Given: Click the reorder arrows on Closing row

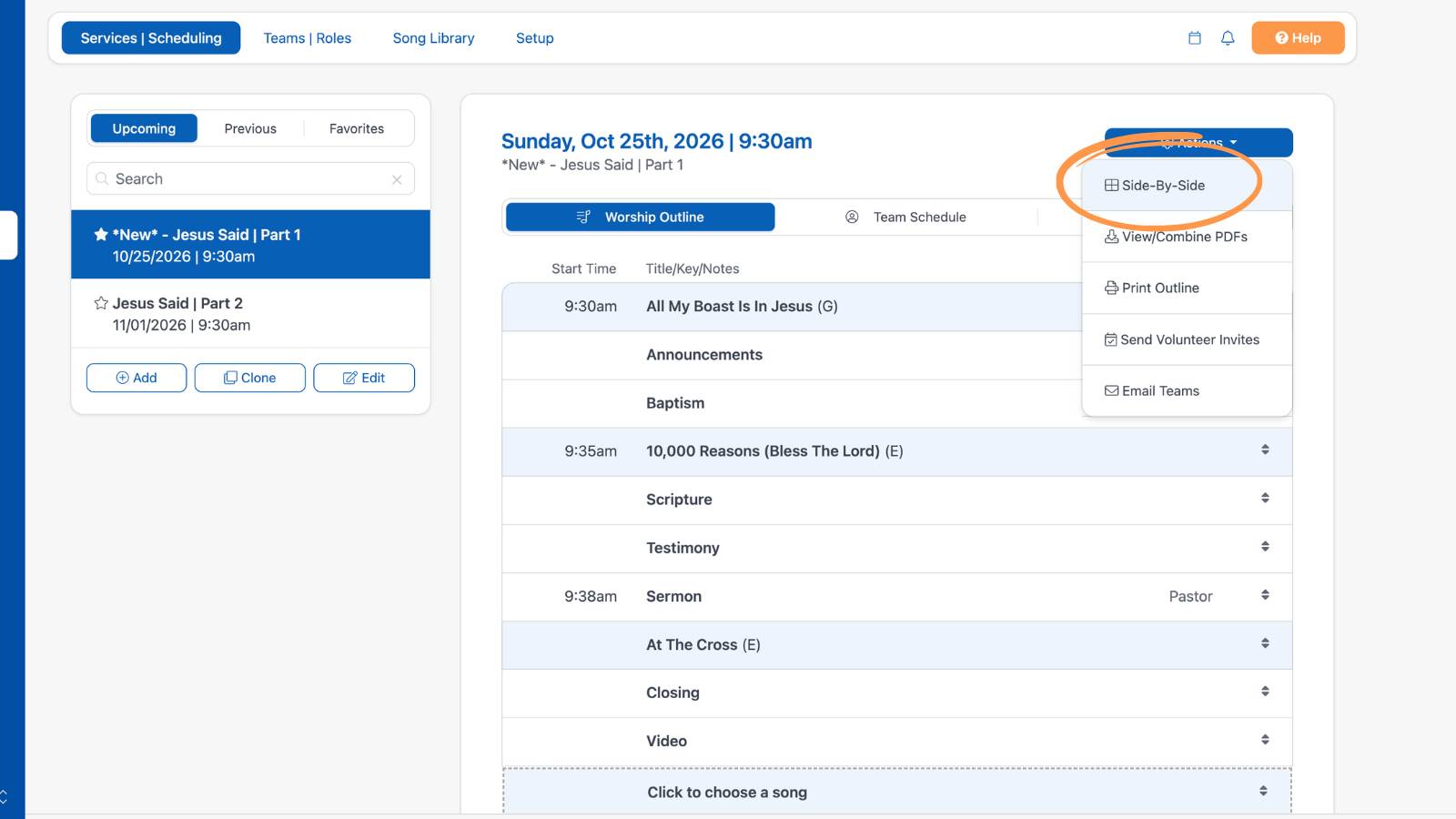Looking at the screenshot, I should pyautogui.click(x=1265, y=691).
